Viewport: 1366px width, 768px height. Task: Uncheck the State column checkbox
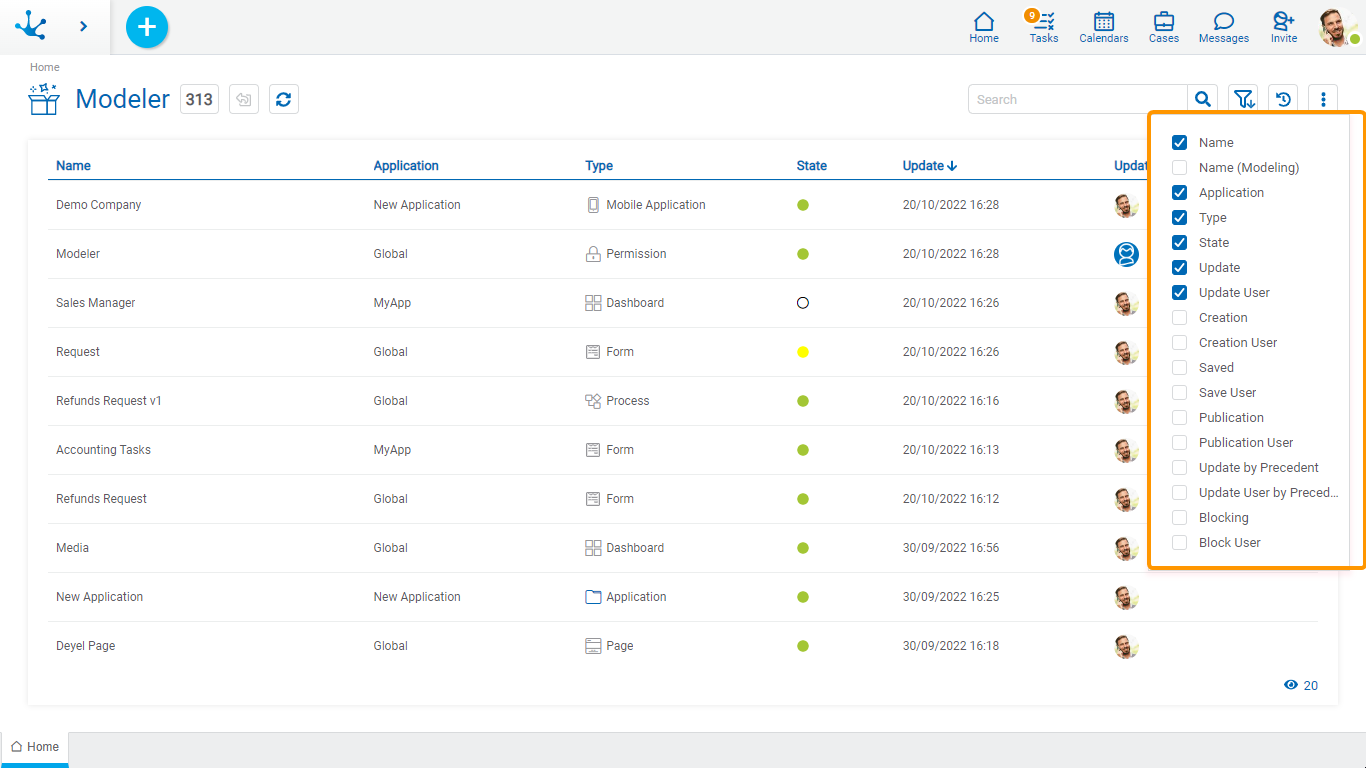pyautogui.click(x=1179, y=243)
